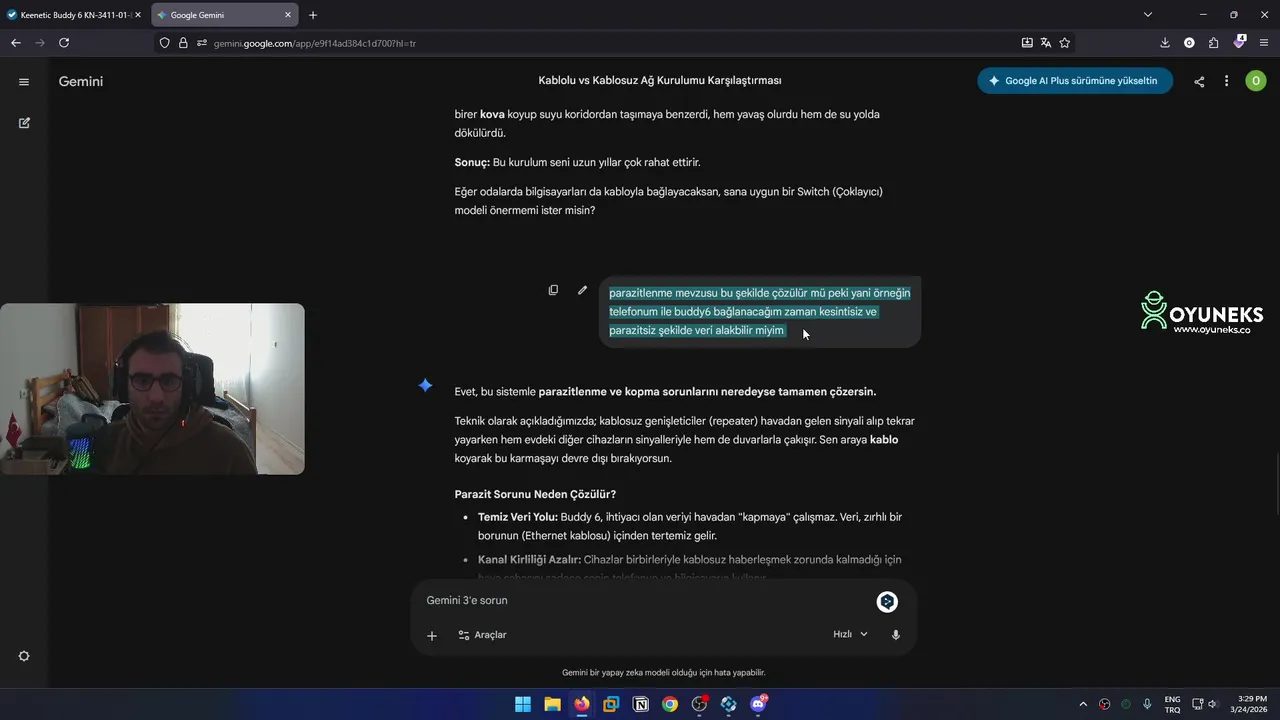Go back to previous page
This screenshot has height=720, width=1280.
(16, 43)
